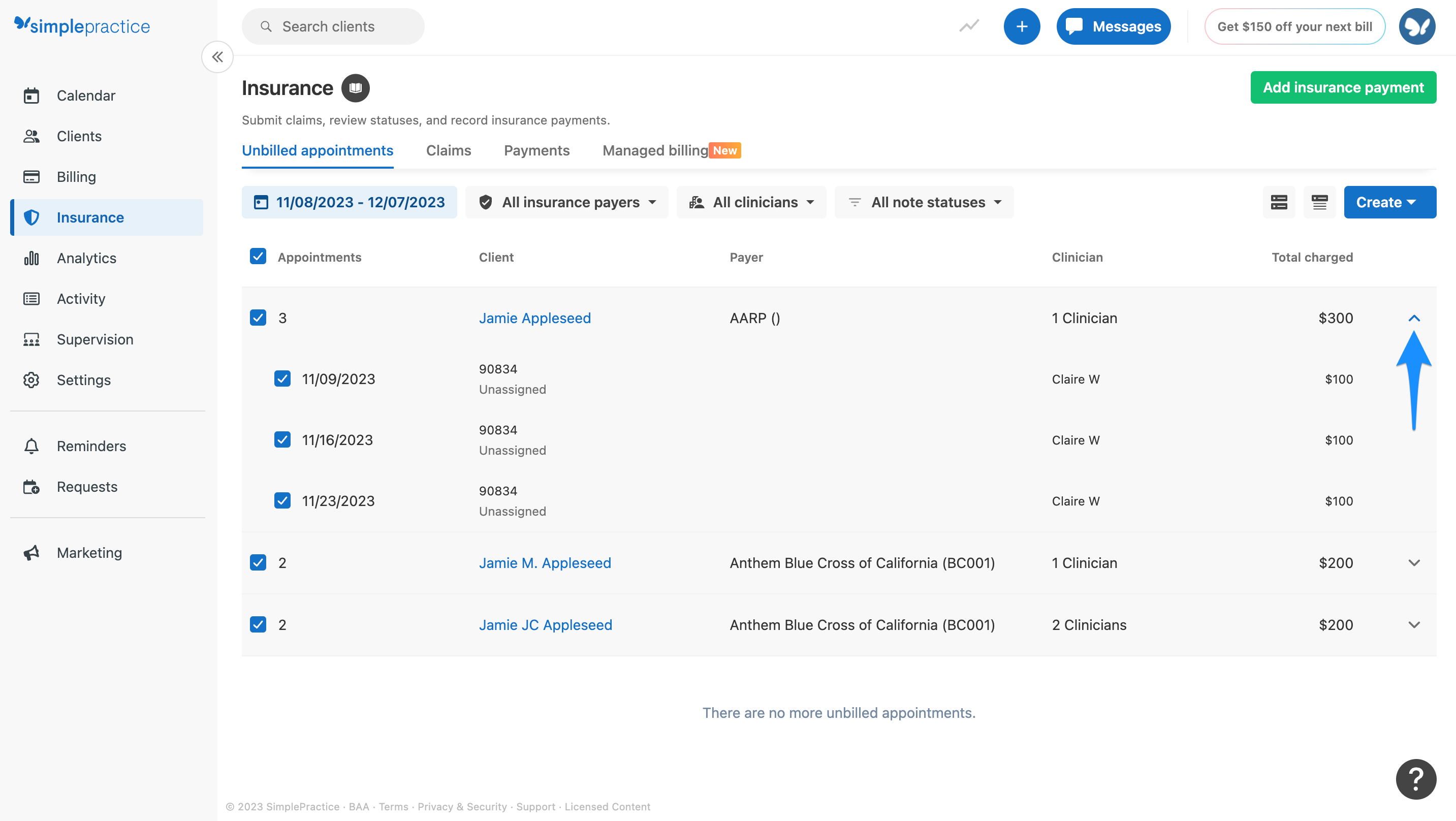Viewport: 1456px width, 821px height.
Task: Open the Marketing megaphone icon
Action: coord(31,553)
